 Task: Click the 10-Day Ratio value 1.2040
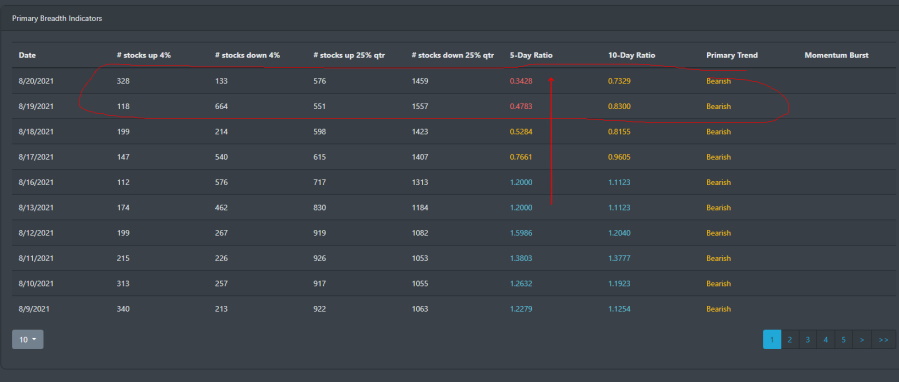619,233
